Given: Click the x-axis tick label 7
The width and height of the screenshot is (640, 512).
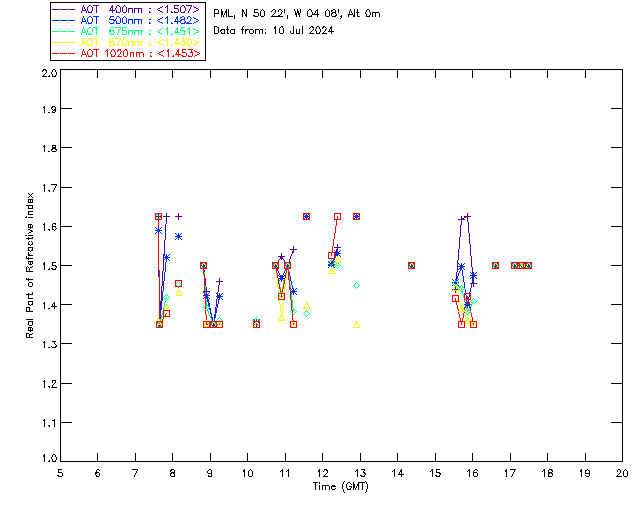Looking at the screenshot, I should pos(135,473).
